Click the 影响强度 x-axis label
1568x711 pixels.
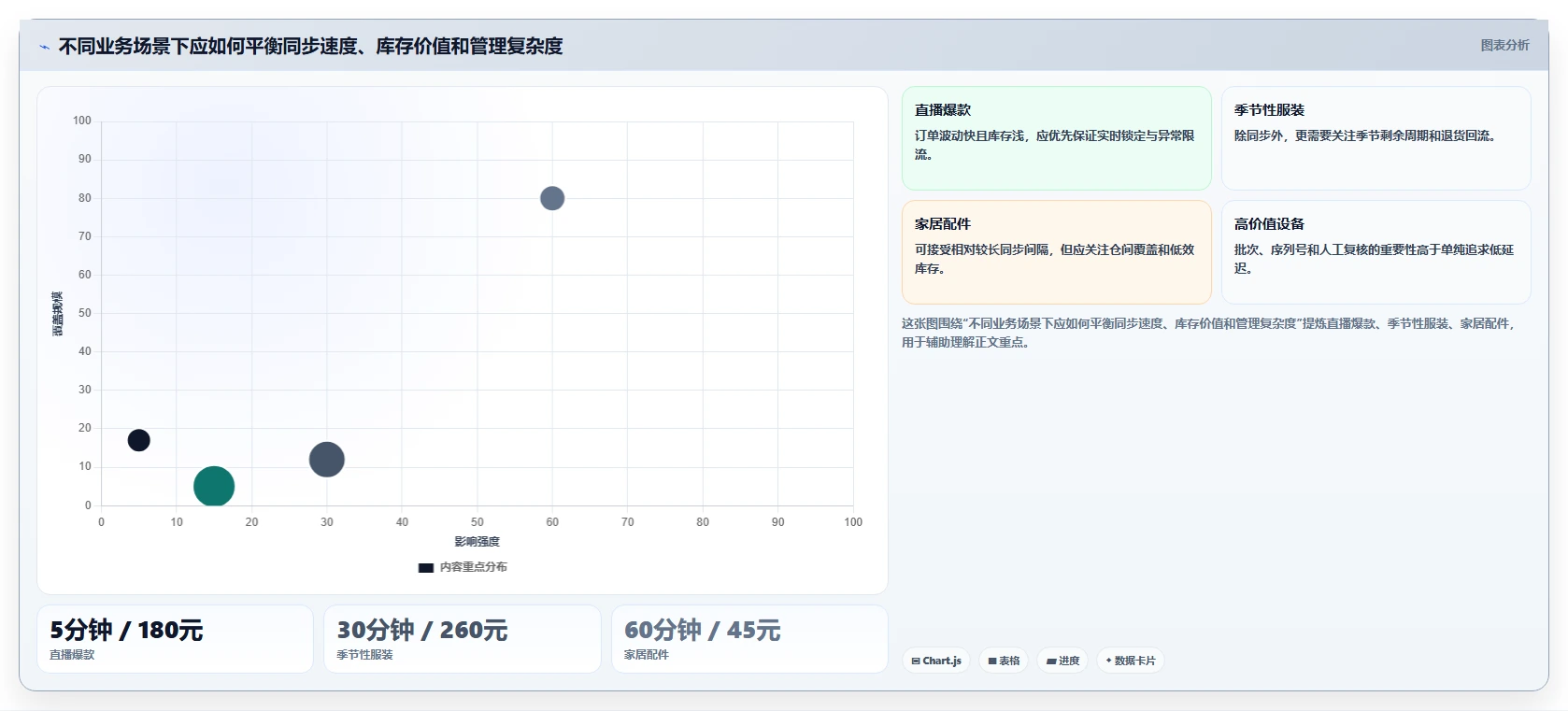click(478, 542)
